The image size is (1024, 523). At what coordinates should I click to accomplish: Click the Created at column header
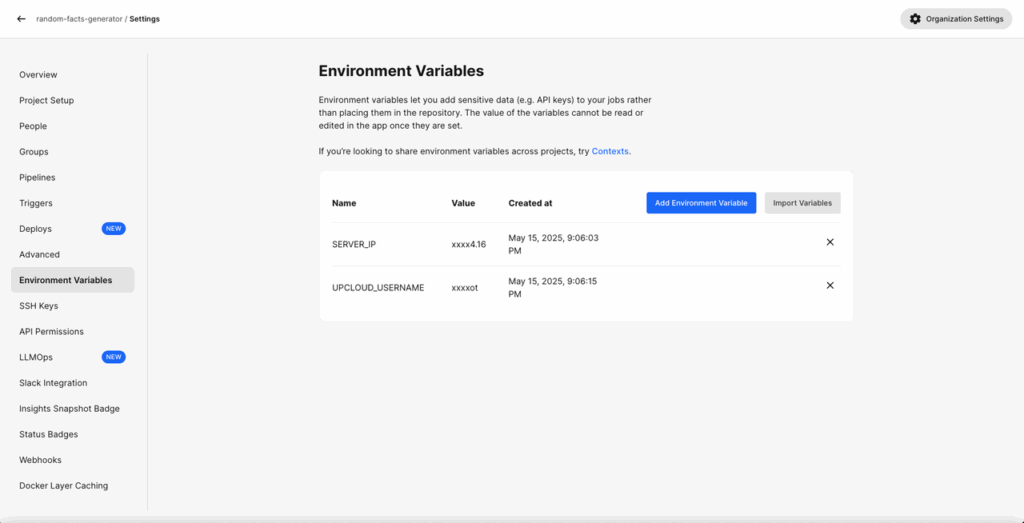pos(530,203)
